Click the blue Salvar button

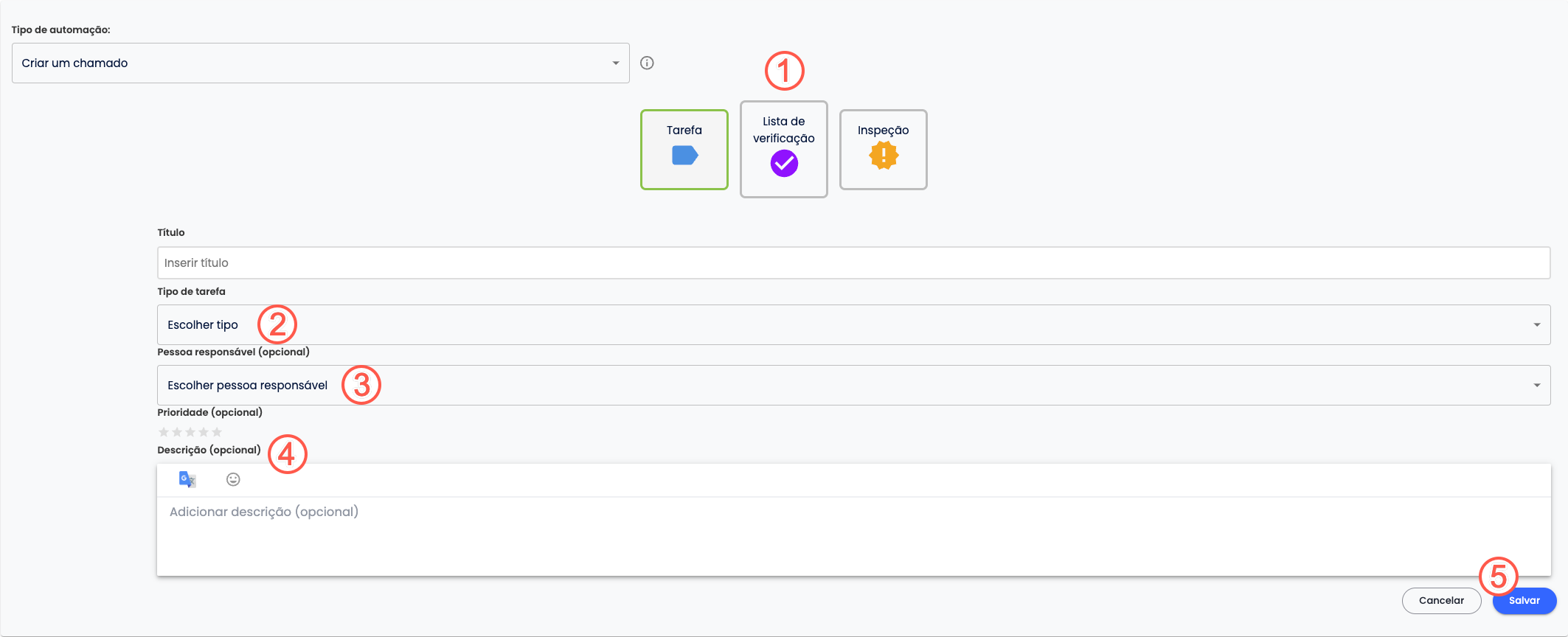1524,601
